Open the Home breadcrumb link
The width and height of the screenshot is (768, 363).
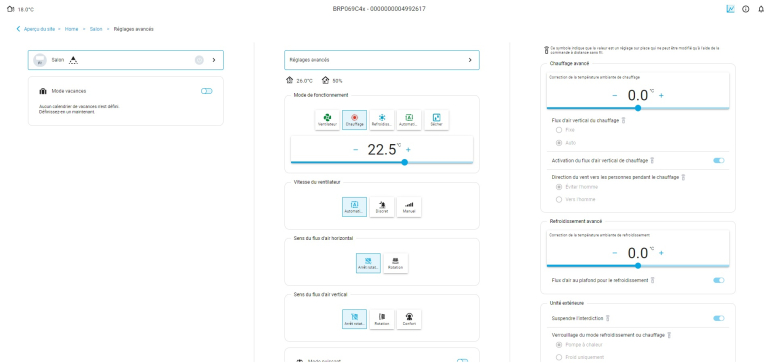pyautogui.click(x=72, y=29)
